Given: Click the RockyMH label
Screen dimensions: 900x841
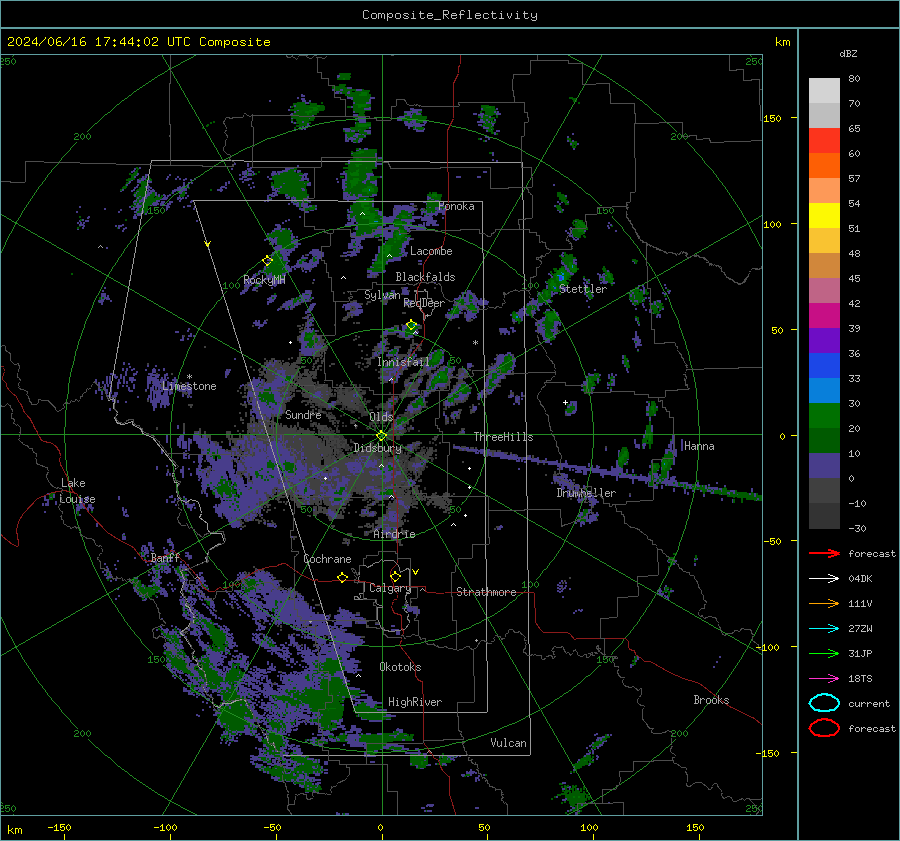Looking at the screenshot, I should pos(264,280).
